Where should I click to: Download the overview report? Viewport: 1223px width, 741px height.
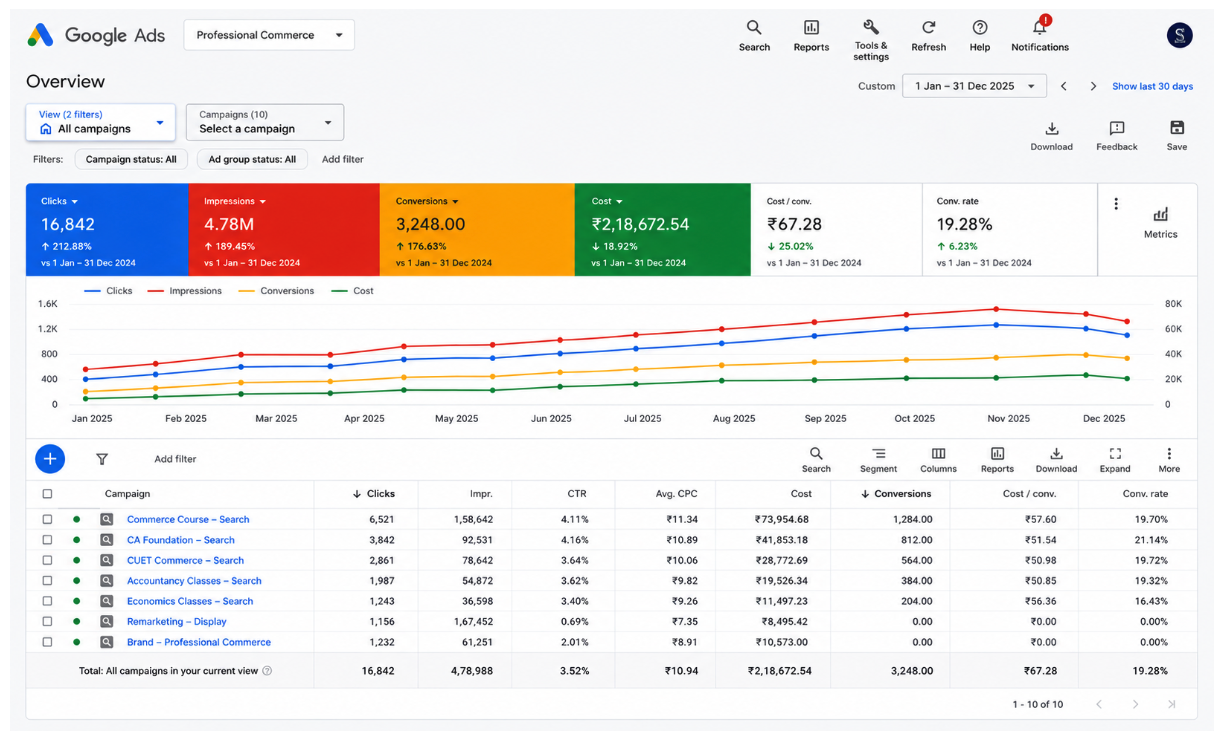coord(1051,136)
